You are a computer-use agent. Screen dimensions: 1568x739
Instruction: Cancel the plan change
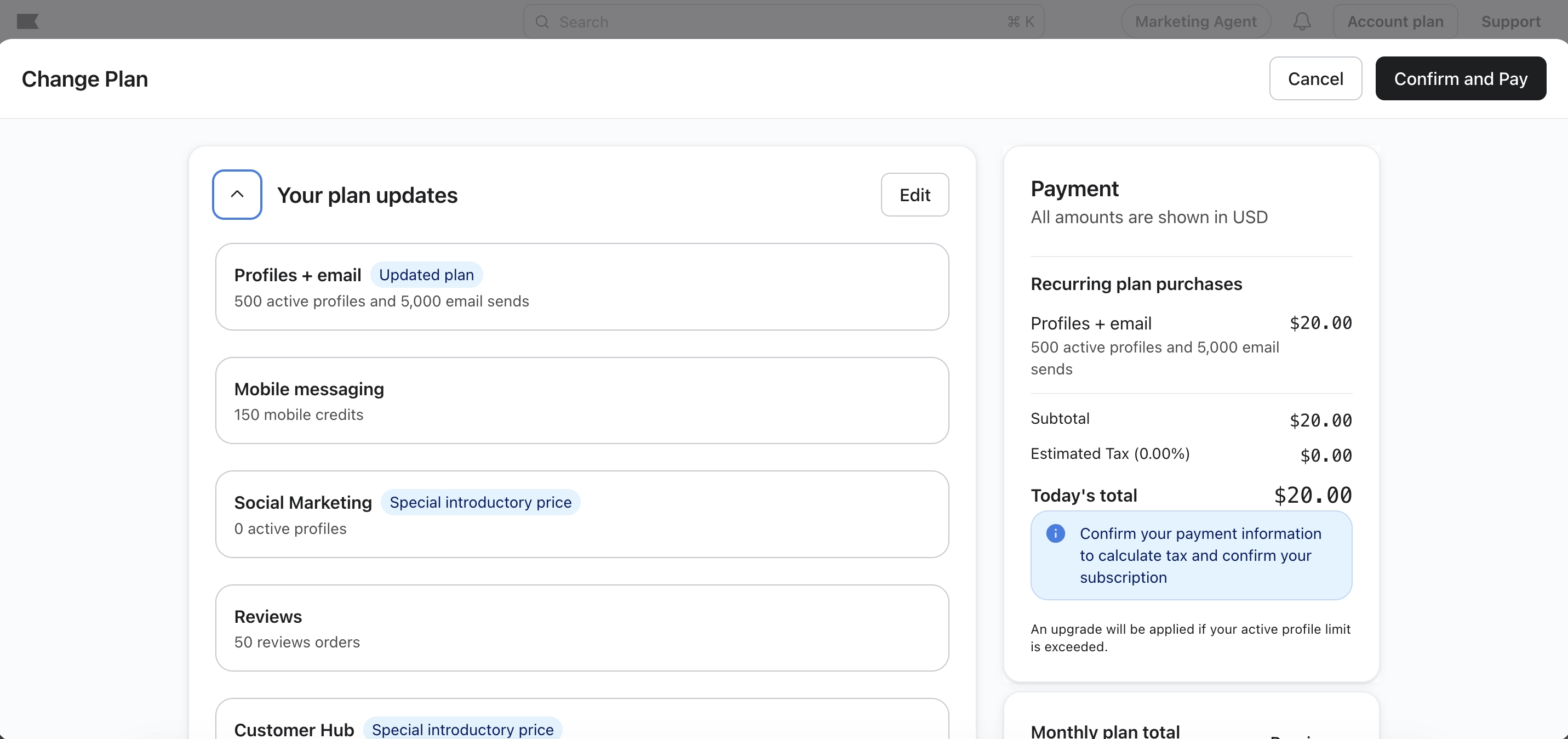click(1315, 78)
